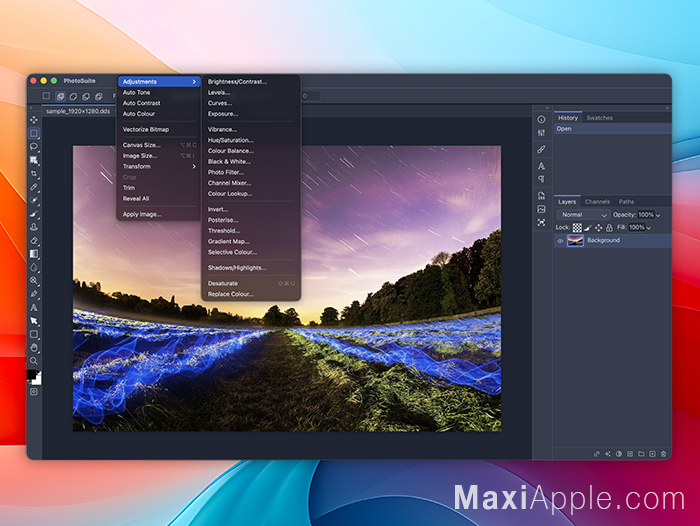The width and height of the screenshot is (700, 526).
Task: Switch to the Swatches tab
Action: (x=599, y=118)
